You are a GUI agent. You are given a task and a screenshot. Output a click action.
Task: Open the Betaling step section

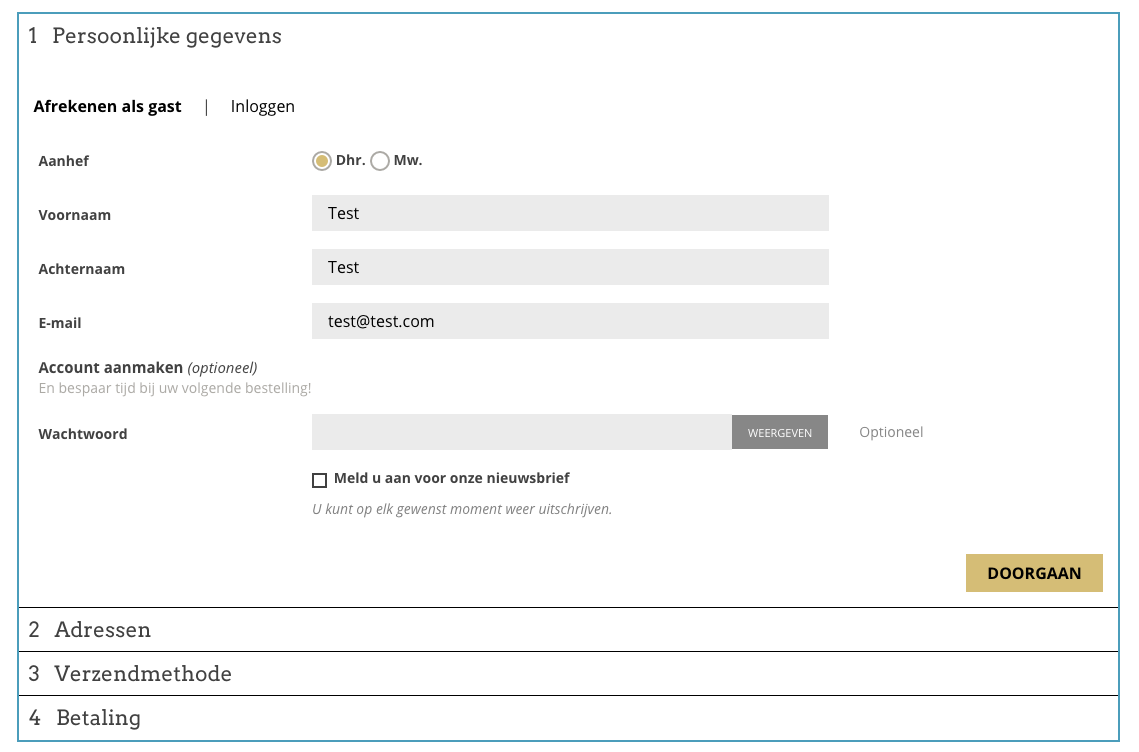click(98, 718)
